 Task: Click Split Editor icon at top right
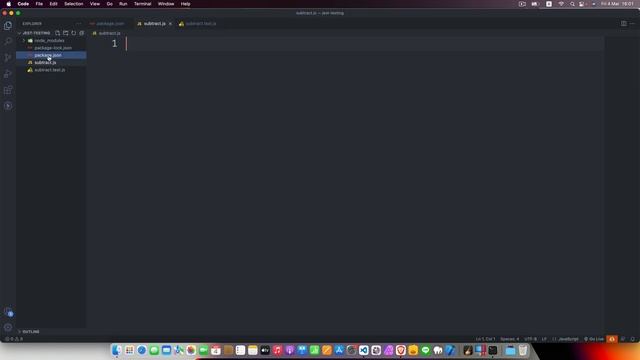coord(624,24)
